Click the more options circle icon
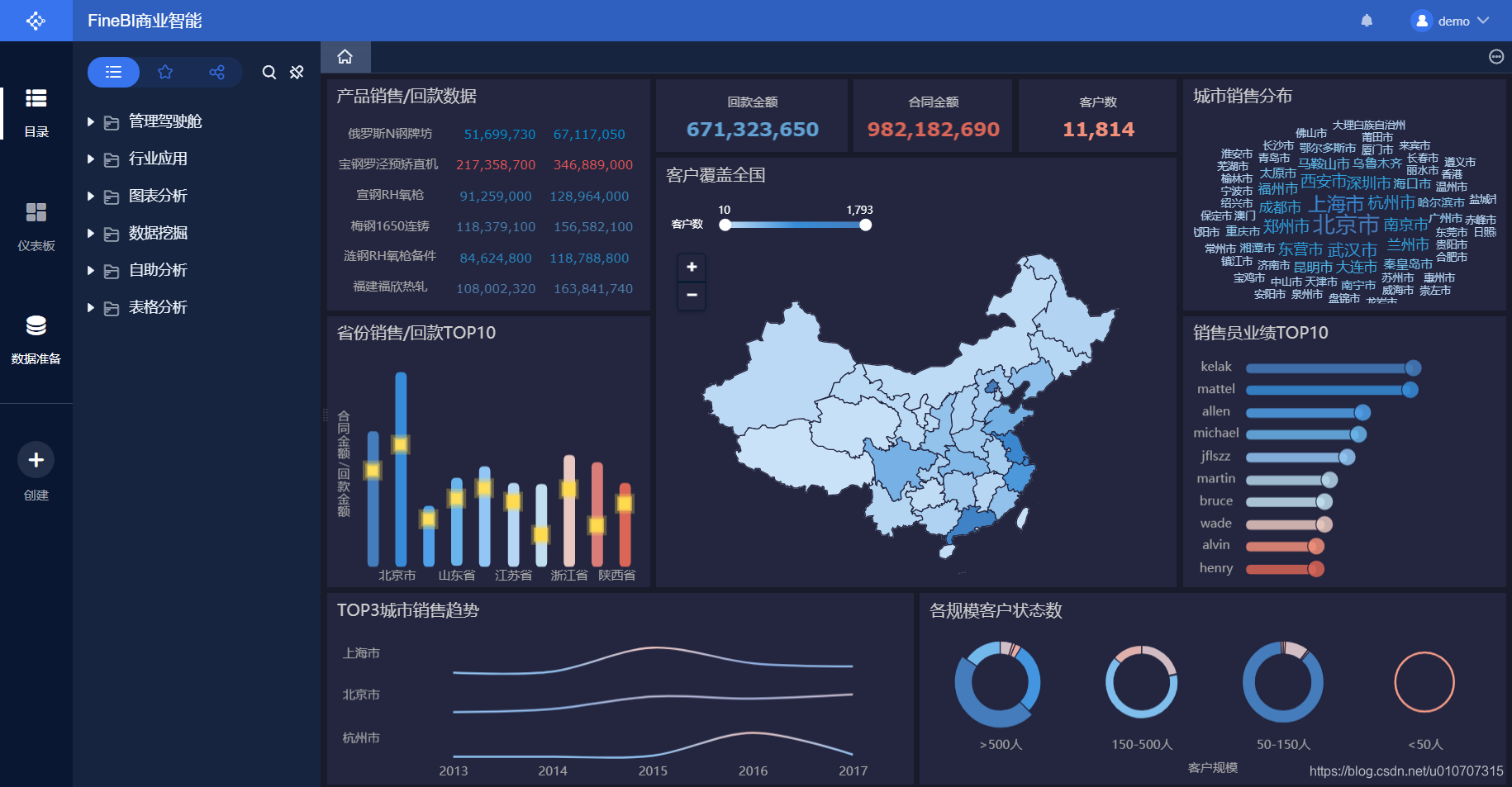 [x=1496, y=57]
